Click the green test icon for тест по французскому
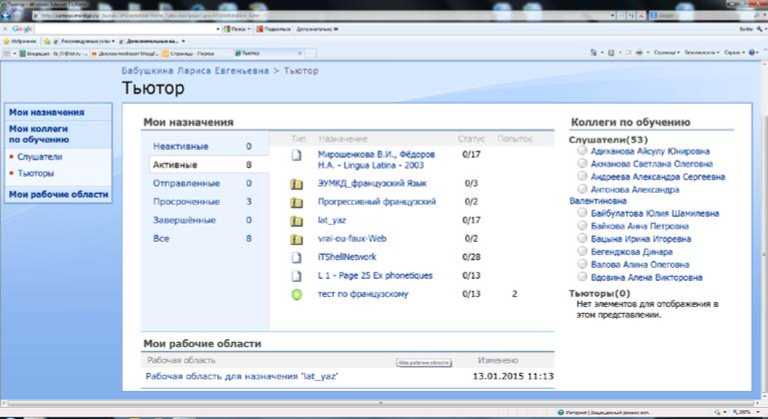Viewport: 768px width, 419px height. pyautogui.click(x=296, y=294)
